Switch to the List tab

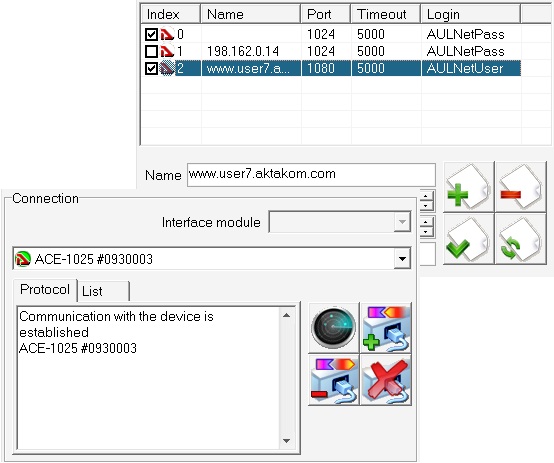pos(103,291)
